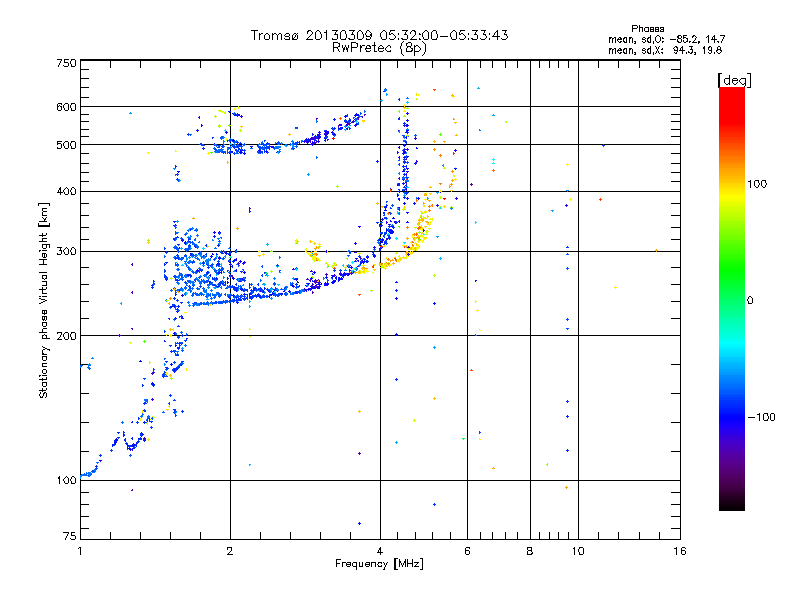Click the y-axis tick label '75'
800x600 pixels.
(x=70, y=536)
